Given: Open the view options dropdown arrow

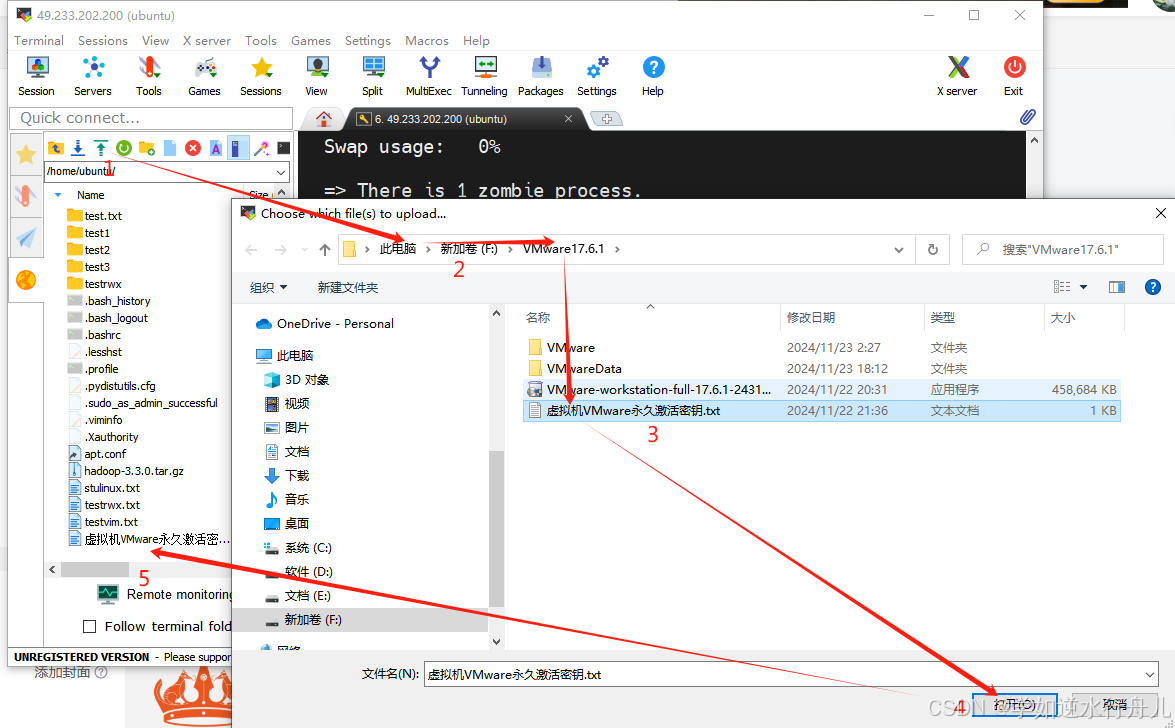Looking at the screenshot, I should pos(1084,287).
